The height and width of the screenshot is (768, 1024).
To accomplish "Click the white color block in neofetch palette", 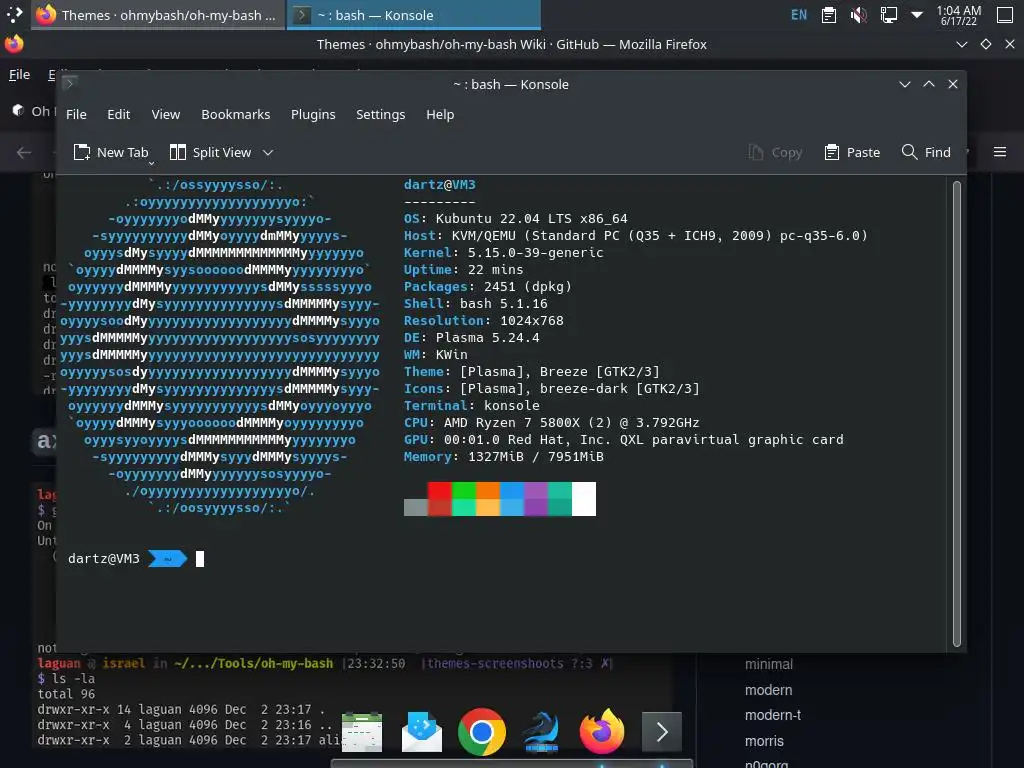I will point(584,499).
